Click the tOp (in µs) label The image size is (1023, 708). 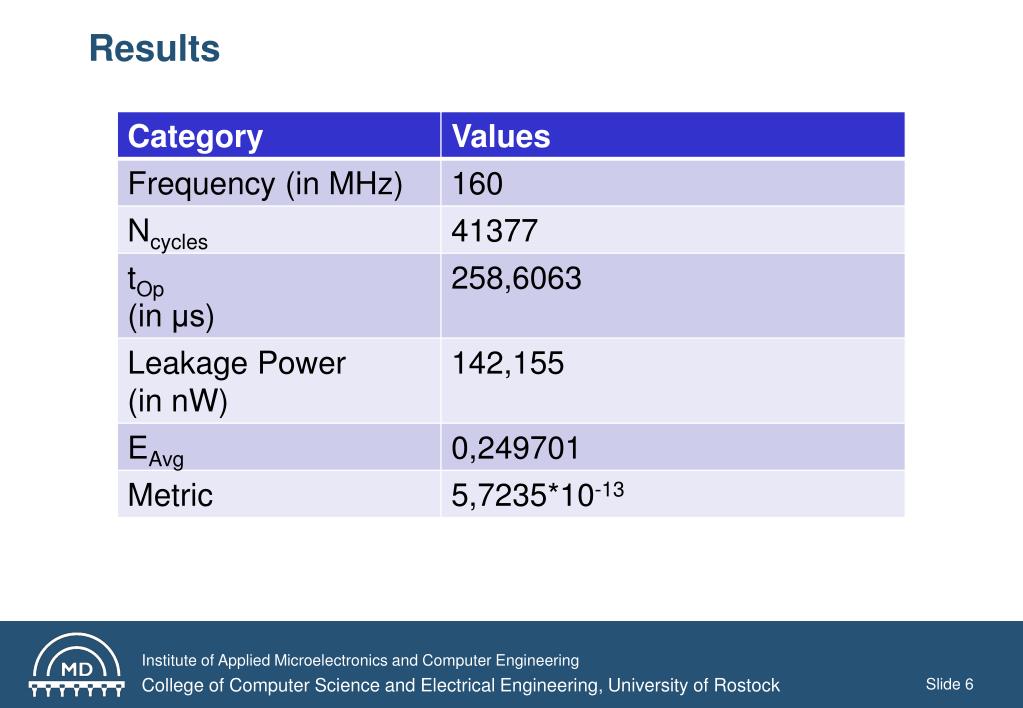[171, 298]
